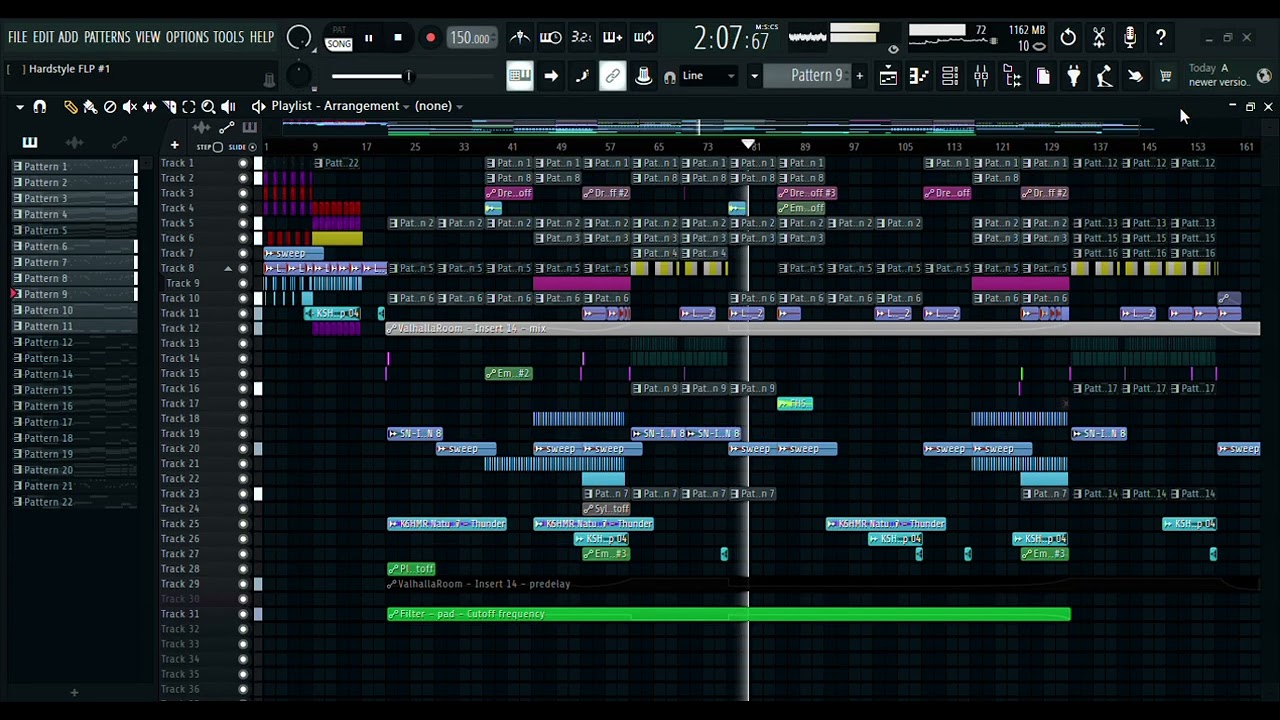Toggle the recording countdown 3.2.1 button
The height and width of the screenshot is (720, 1280).
pyautogui.click(x=582, y=38)
